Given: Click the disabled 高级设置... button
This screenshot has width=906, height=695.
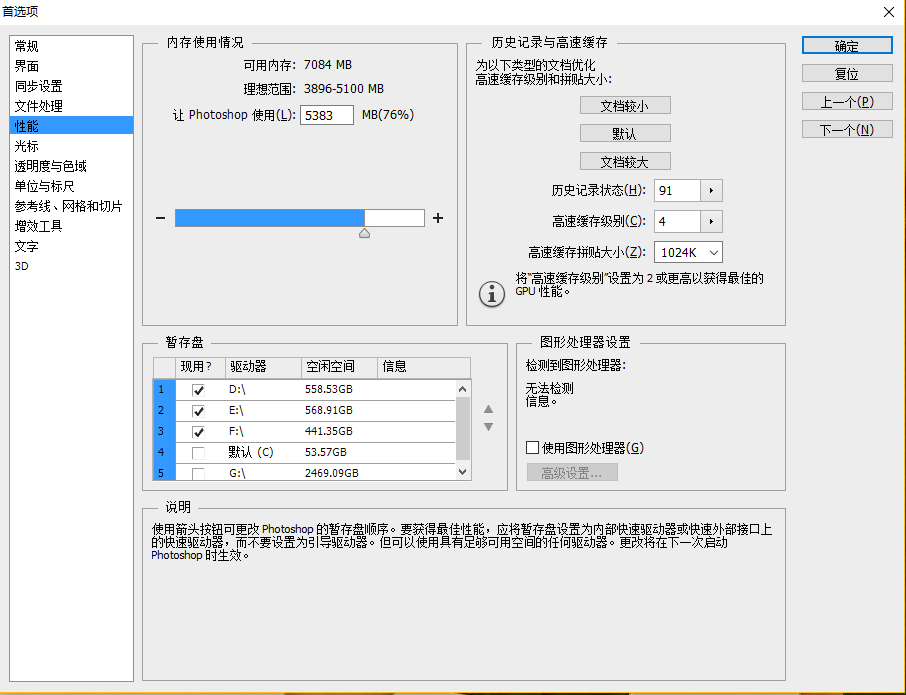Looking at the screenshot, I should point(572,473).
